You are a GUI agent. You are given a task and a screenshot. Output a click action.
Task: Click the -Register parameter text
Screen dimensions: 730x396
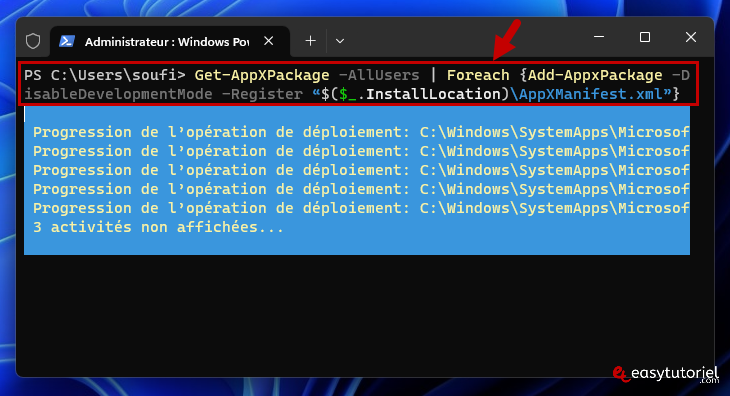tap(262, 94)
